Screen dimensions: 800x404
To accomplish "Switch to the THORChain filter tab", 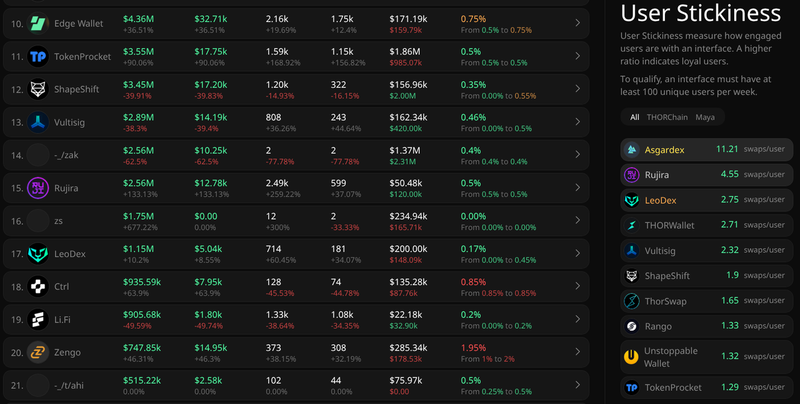I will 666,117.
